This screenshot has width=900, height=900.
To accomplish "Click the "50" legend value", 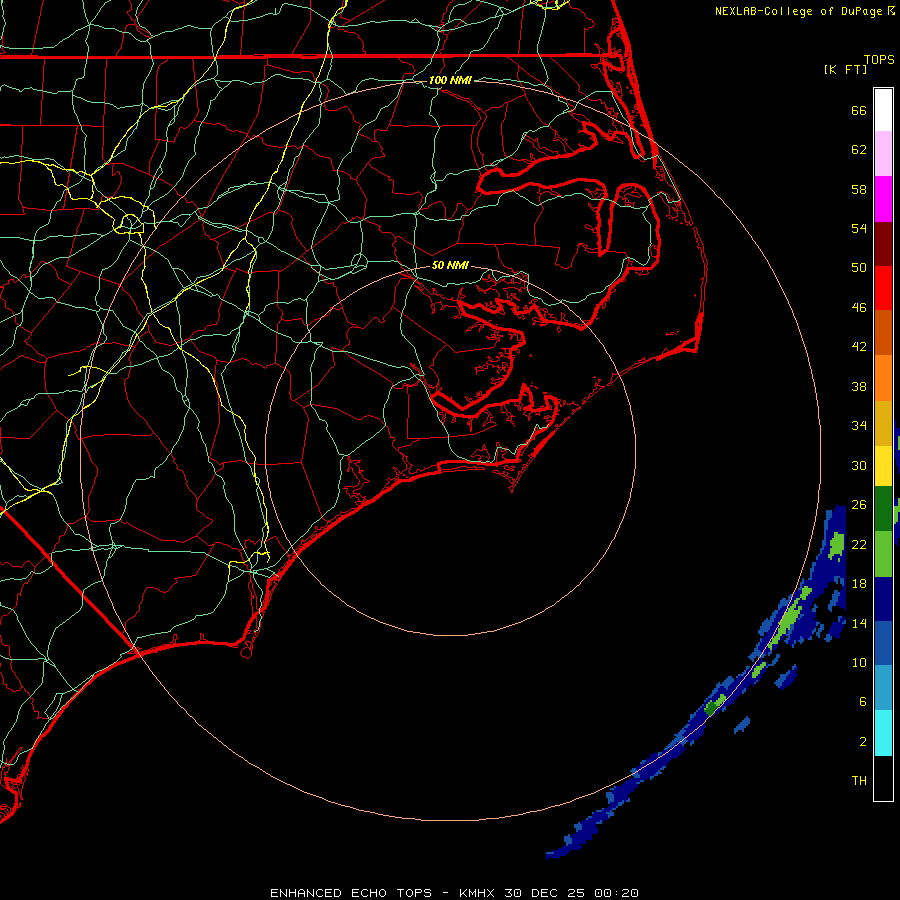I will click(859, 267).
